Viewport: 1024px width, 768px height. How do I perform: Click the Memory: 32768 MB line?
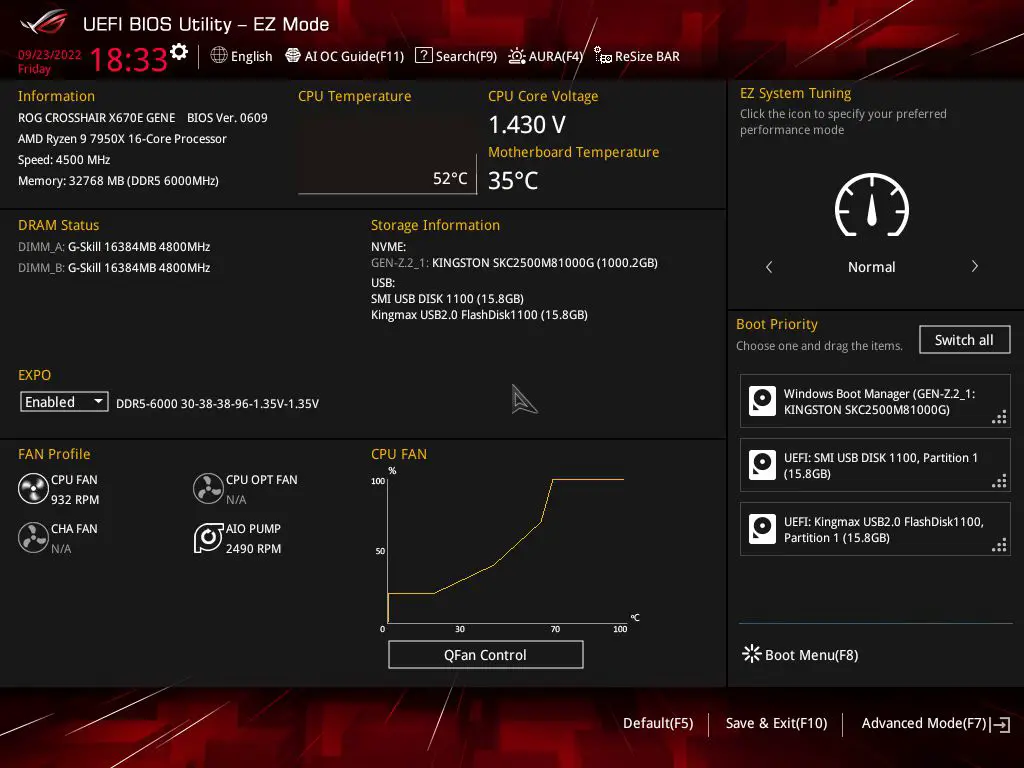pos(118,180)
